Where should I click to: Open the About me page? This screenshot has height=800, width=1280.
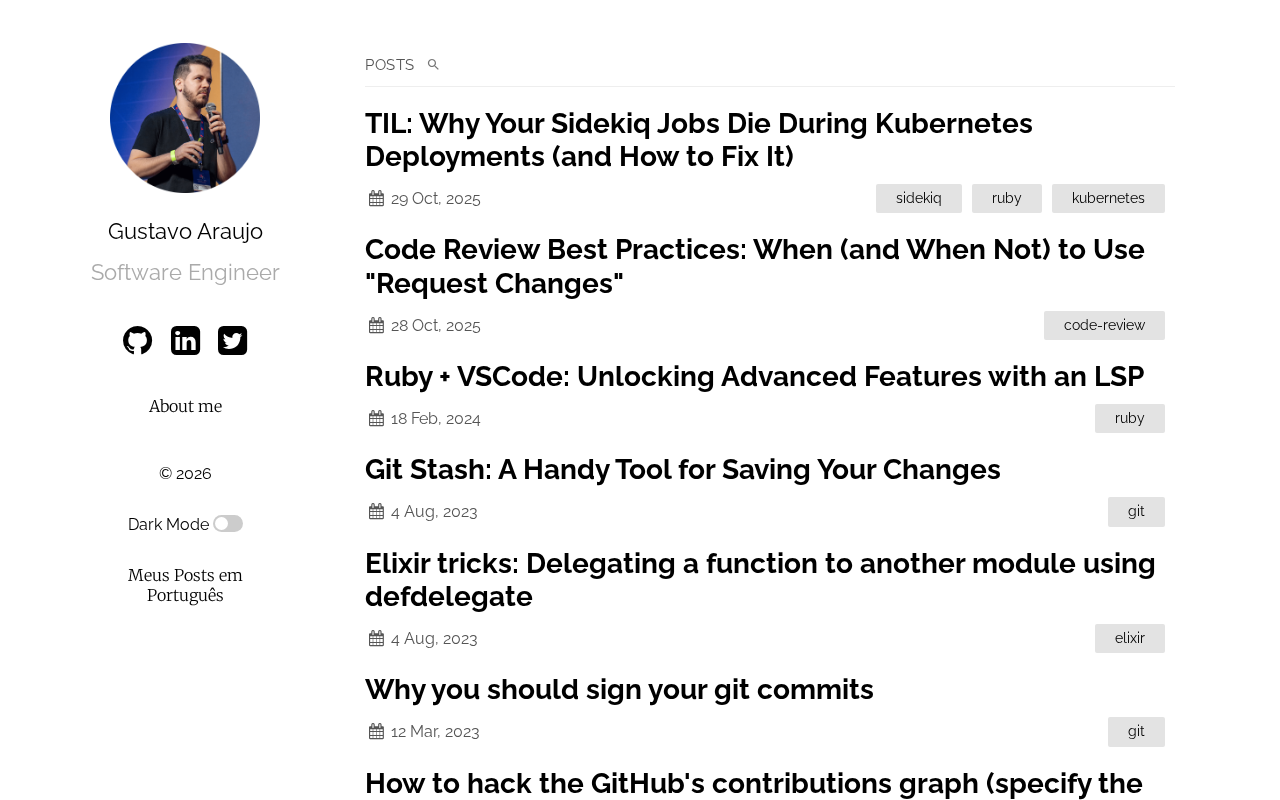point(185,406)
